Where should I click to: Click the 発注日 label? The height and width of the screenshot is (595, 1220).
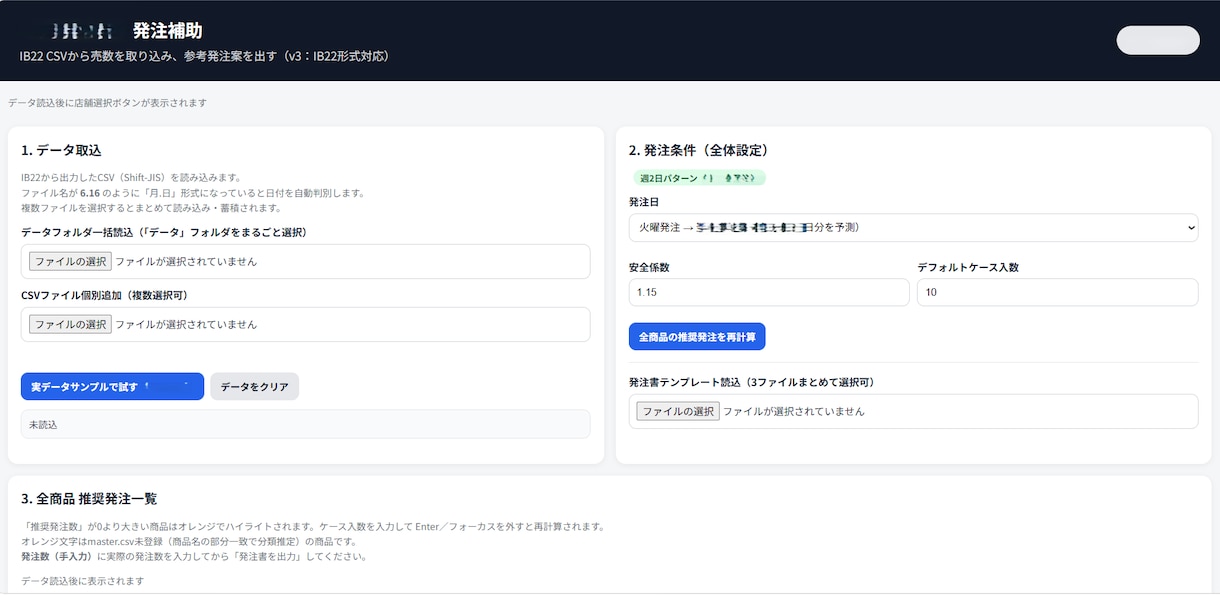click(644, 202)
